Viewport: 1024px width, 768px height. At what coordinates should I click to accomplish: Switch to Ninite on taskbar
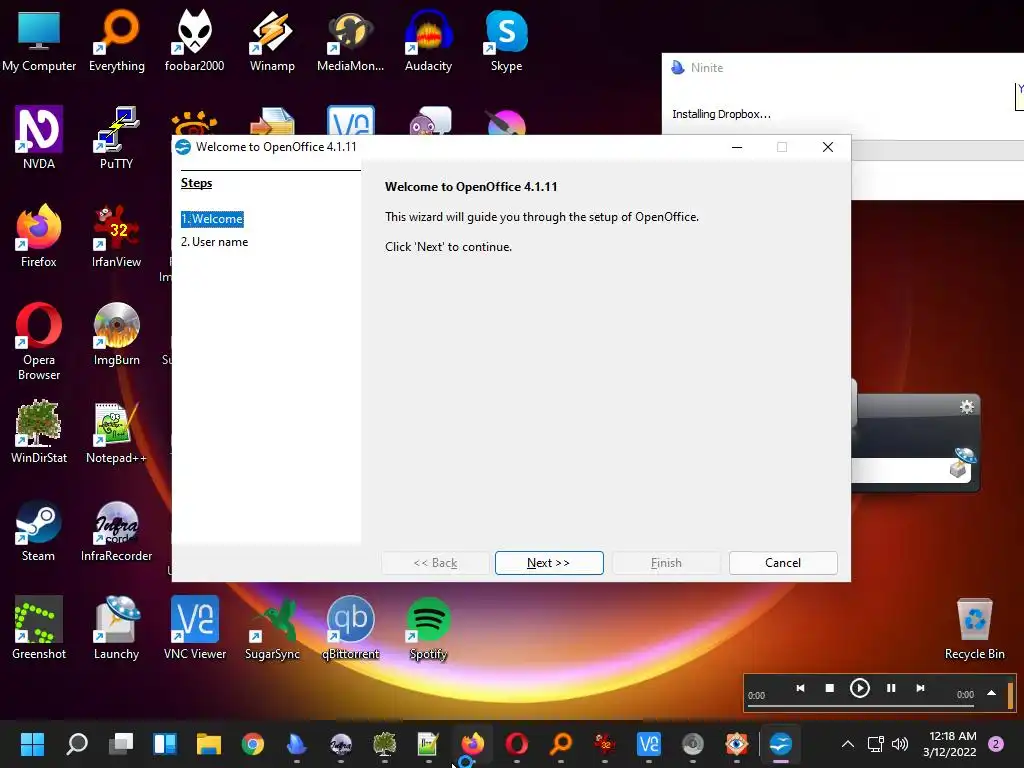pyautogui.click(x=296, y=743)
